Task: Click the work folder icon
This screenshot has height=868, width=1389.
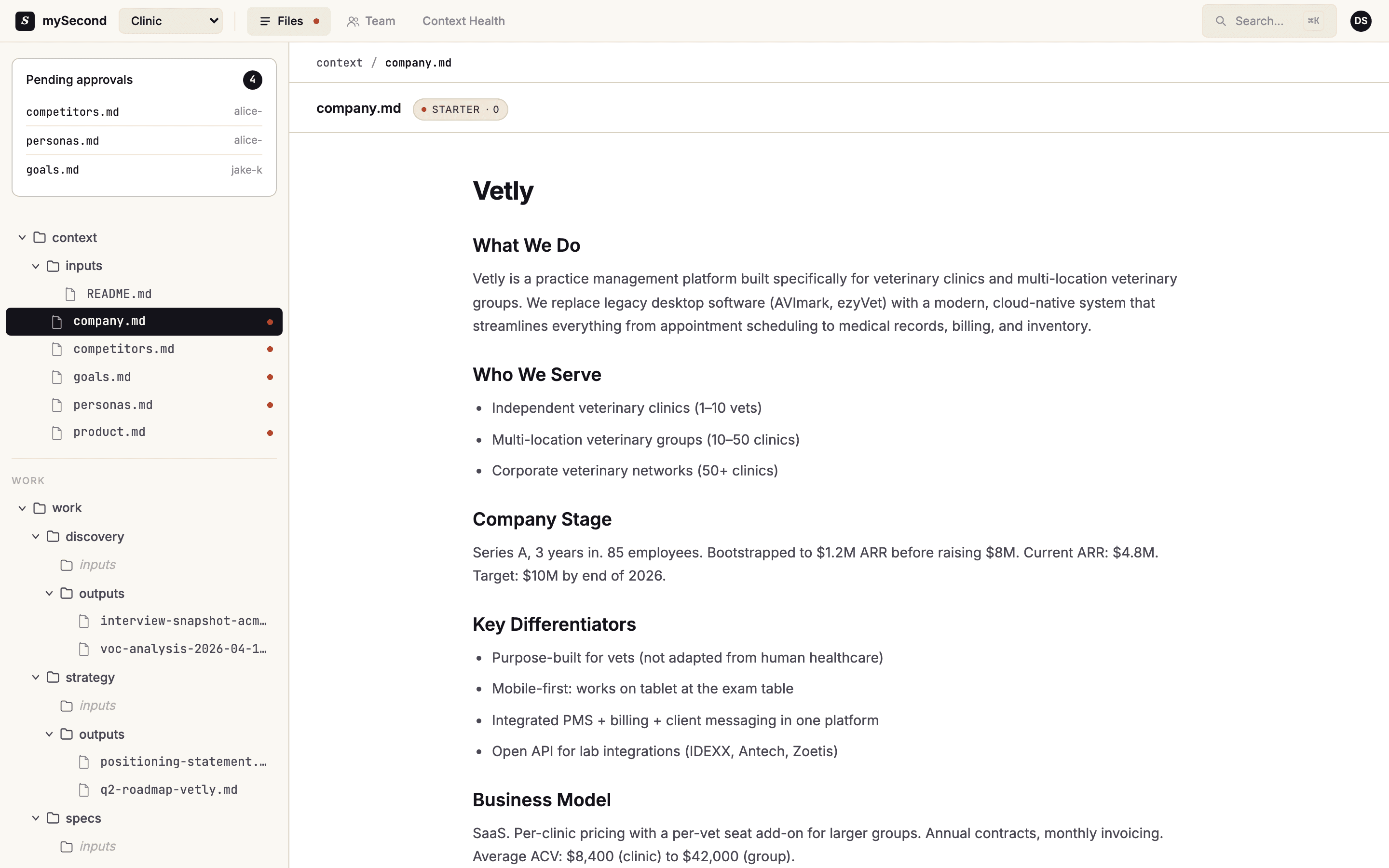Action: tap(40, 508)
